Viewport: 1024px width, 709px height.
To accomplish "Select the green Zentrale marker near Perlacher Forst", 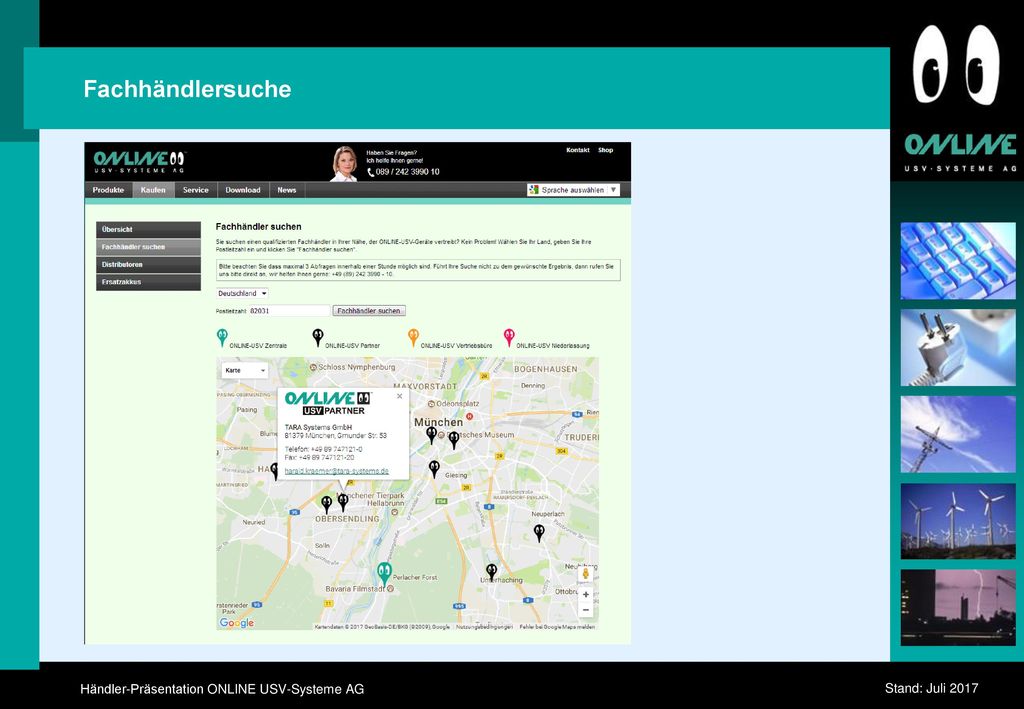I will 385,574.
